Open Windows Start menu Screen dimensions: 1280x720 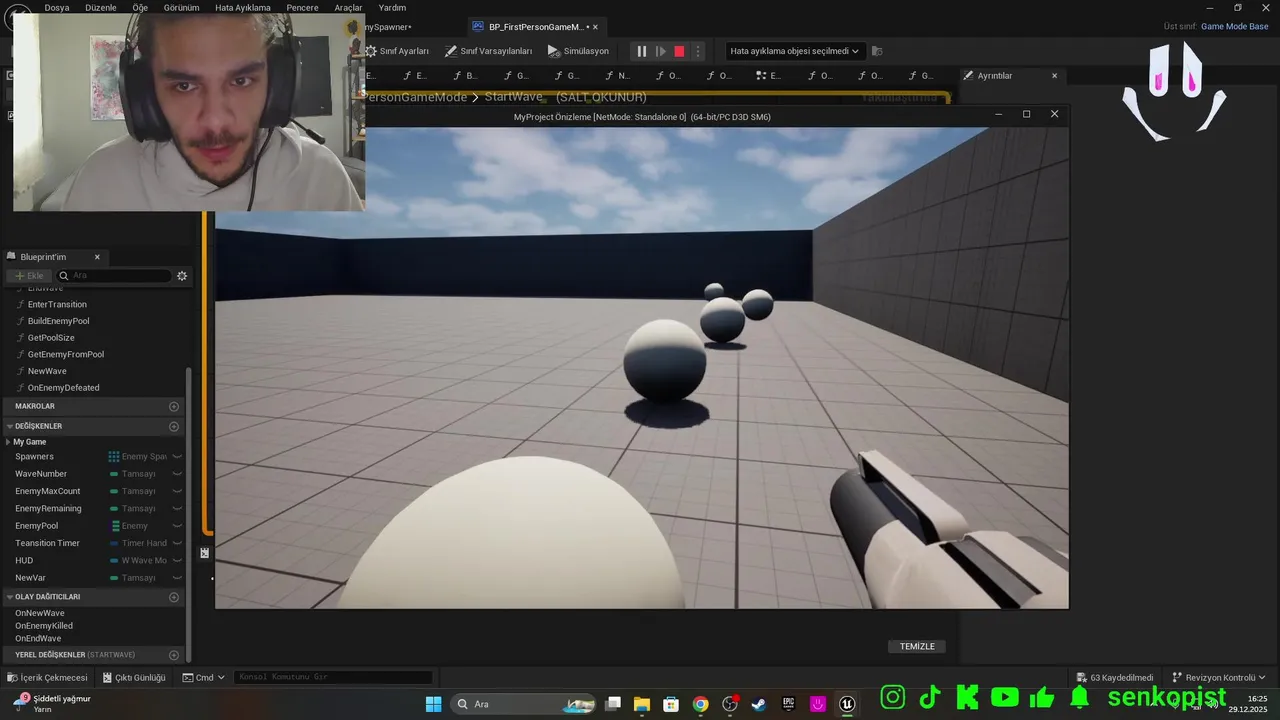(x=433, y=704)
